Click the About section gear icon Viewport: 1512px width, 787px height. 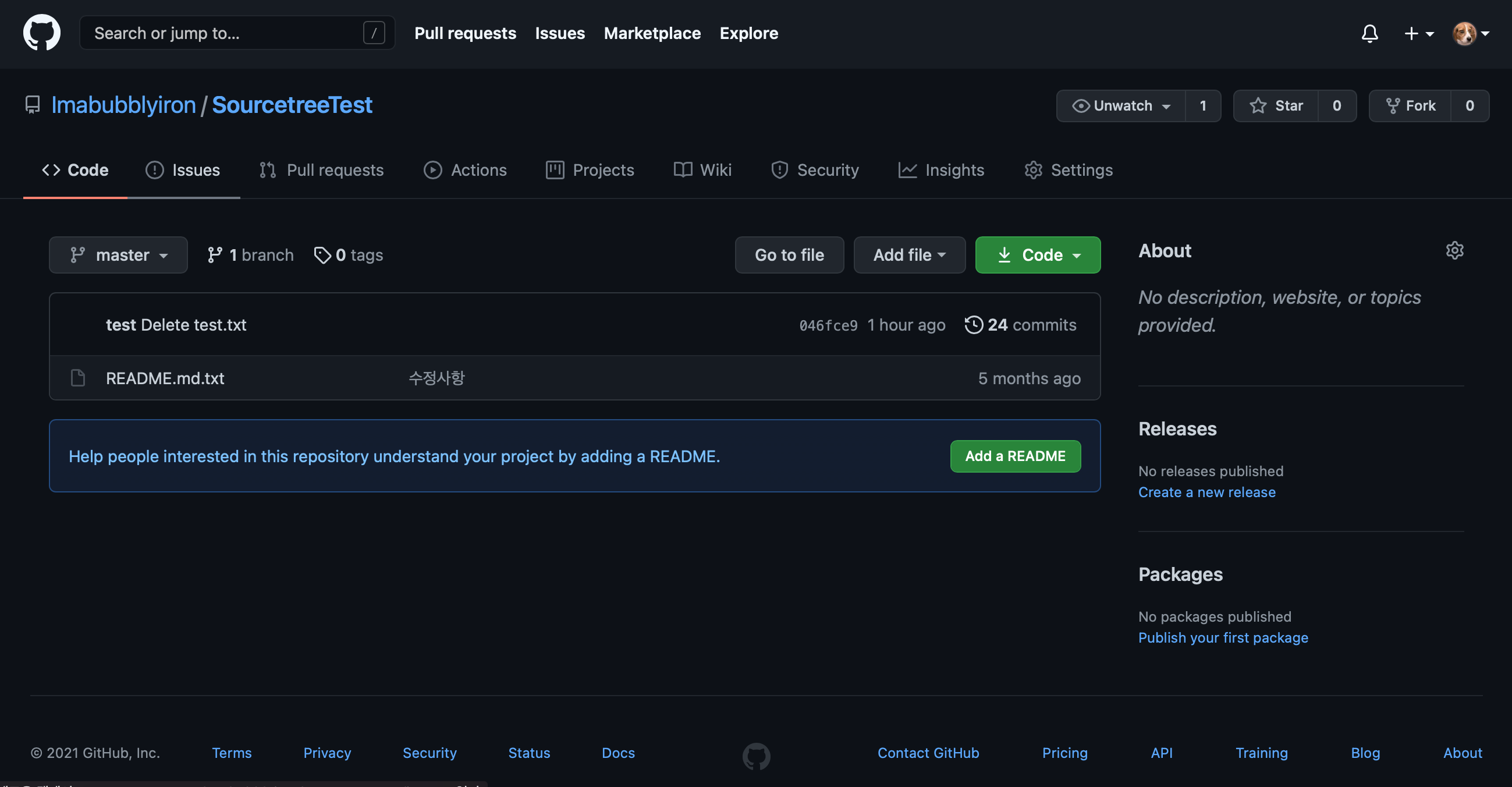point(1454,251)
